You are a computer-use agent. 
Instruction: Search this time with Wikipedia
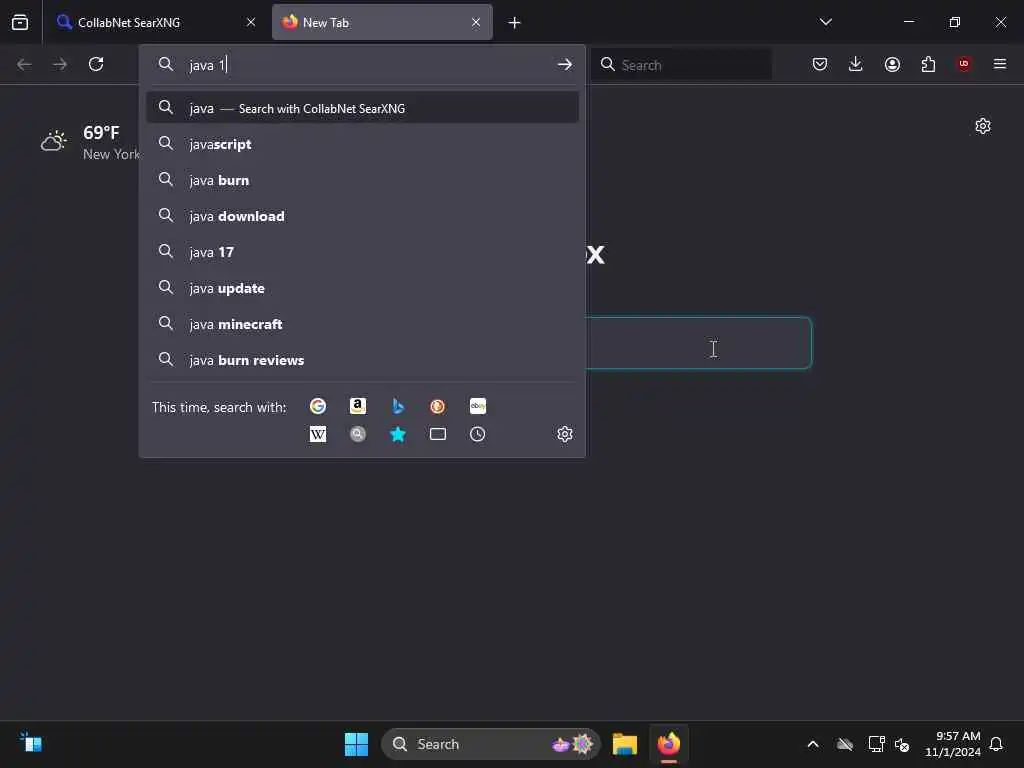[x=317, y=434]
